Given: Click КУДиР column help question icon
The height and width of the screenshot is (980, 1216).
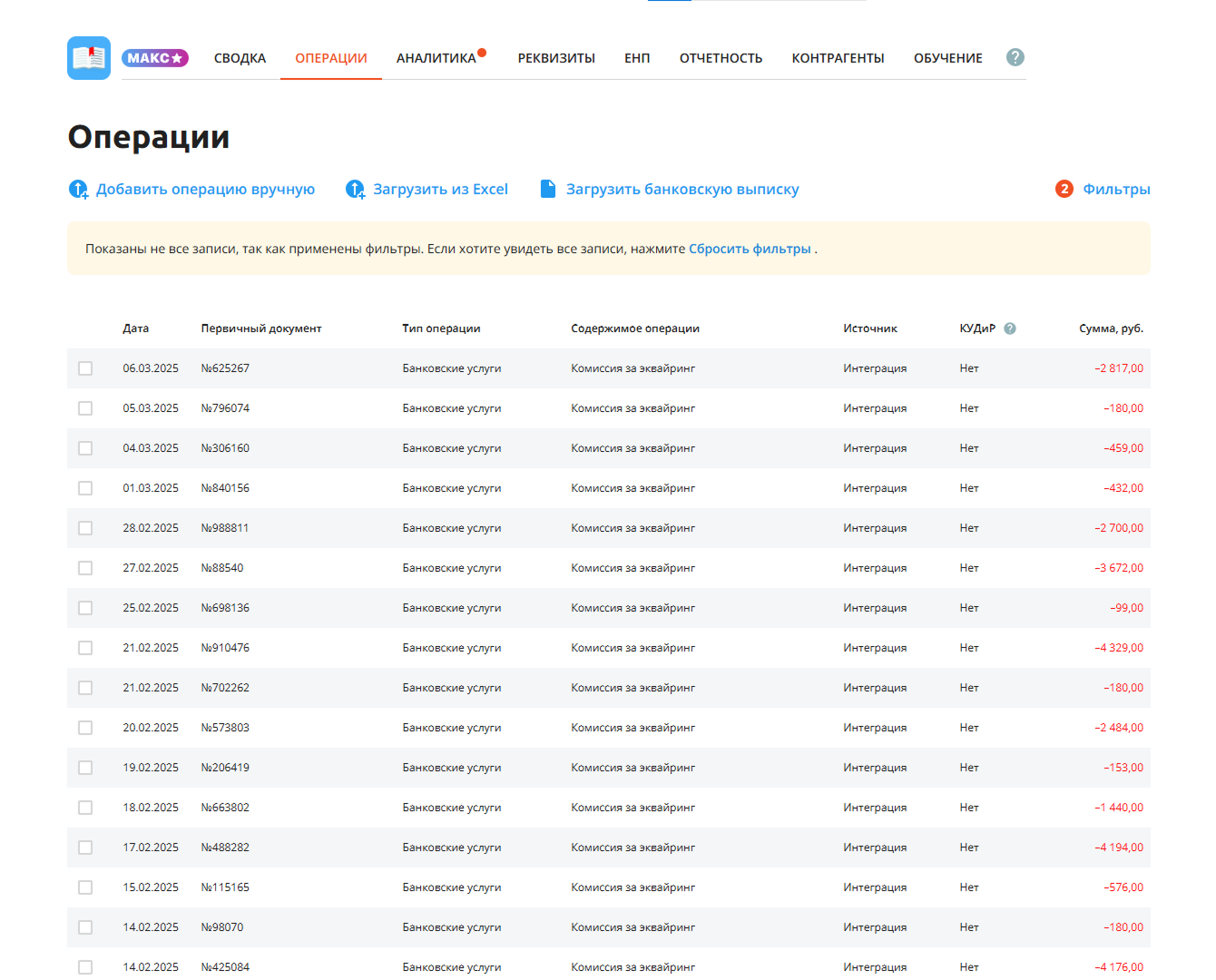Looking at the screenshot, I should (1010, 328).
